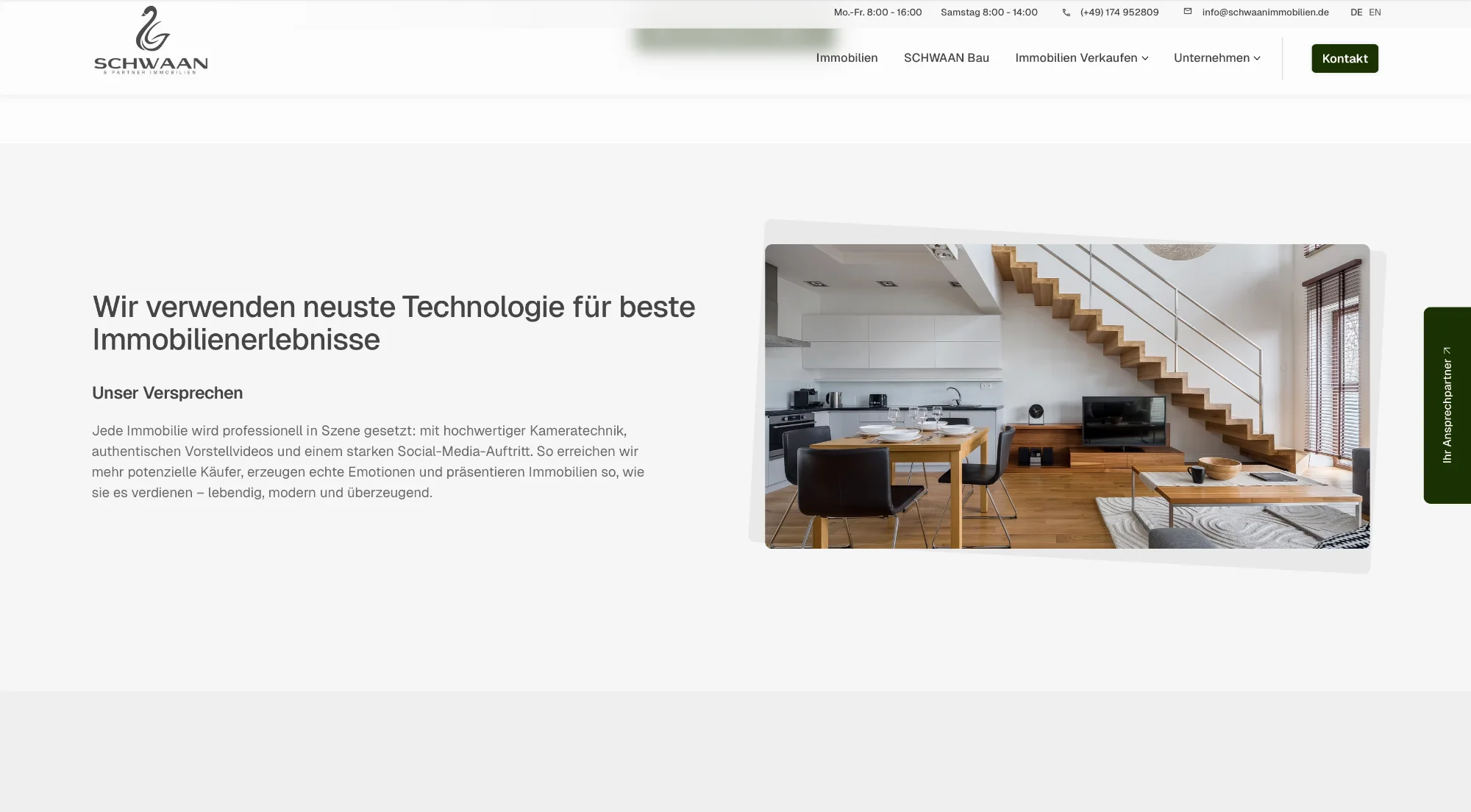1471x812 pixels.
Task: Click the Kontakt button
Action: click(1344, 58)
